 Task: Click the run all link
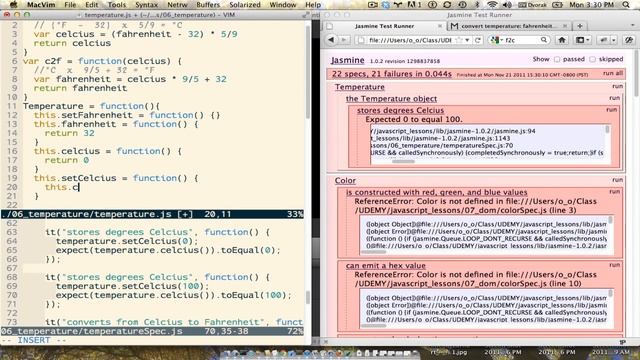coord(613,73)
